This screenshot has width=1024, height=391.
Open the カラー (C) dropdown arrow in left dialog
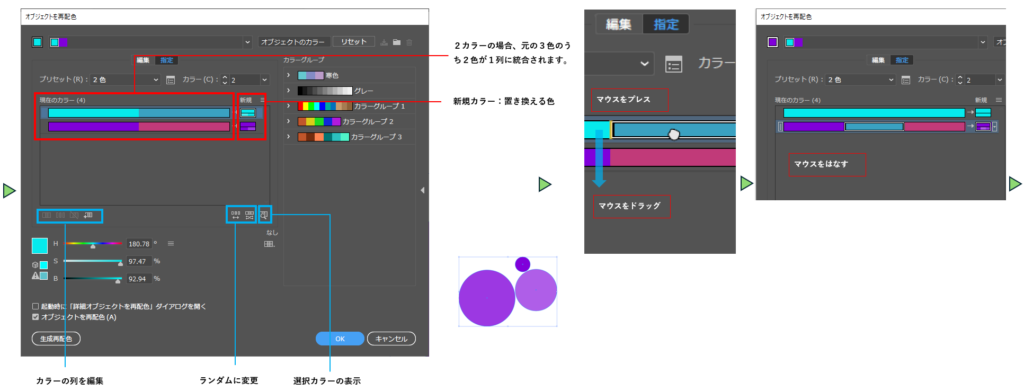[264, 80]
